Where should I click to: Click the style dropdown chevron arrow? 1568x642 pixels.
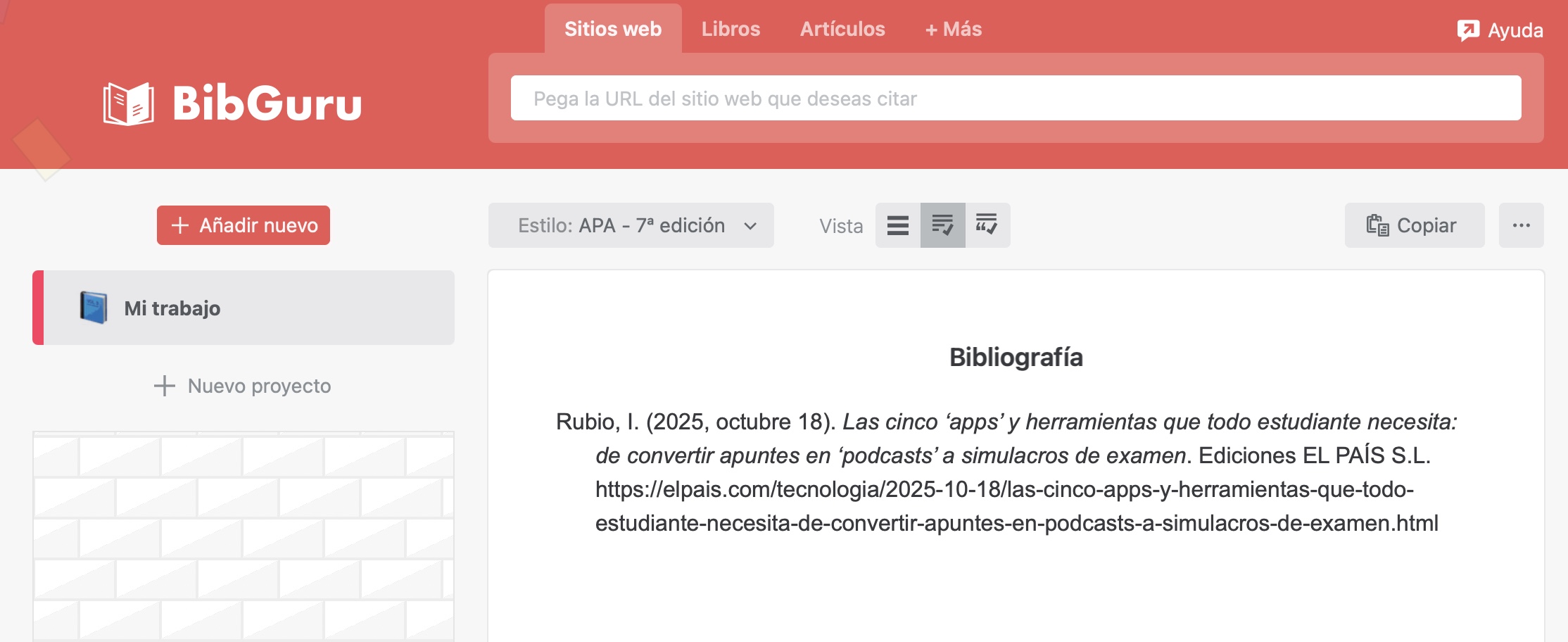[x=750, y=226]
